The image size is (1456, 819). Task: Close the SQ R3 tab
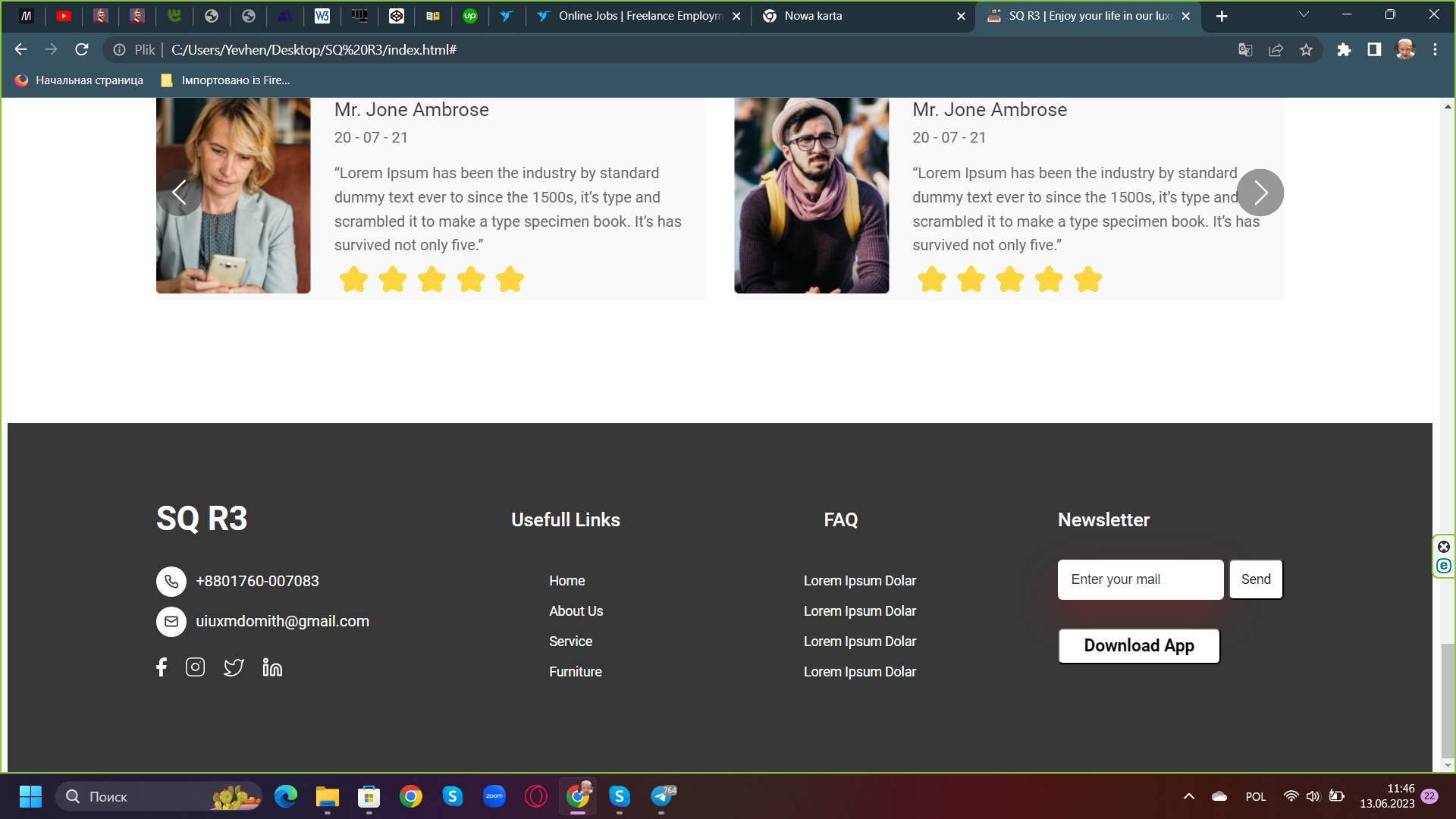tap(1186, 16)
